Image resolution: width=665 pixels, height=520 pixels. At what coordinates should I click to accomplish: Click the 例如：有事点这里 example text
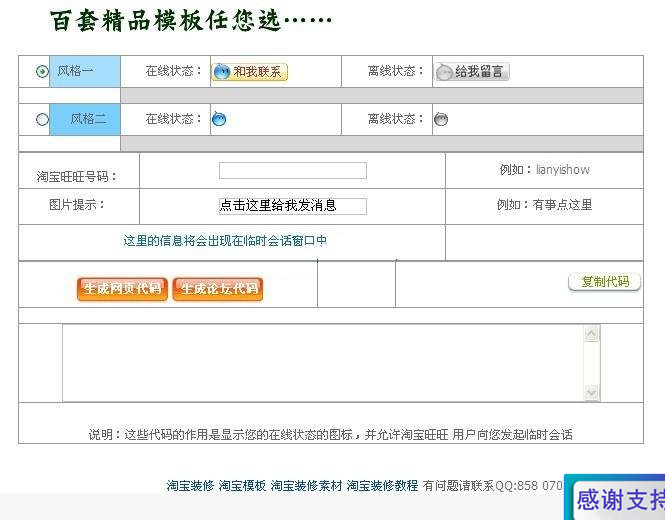coord(545,205)
